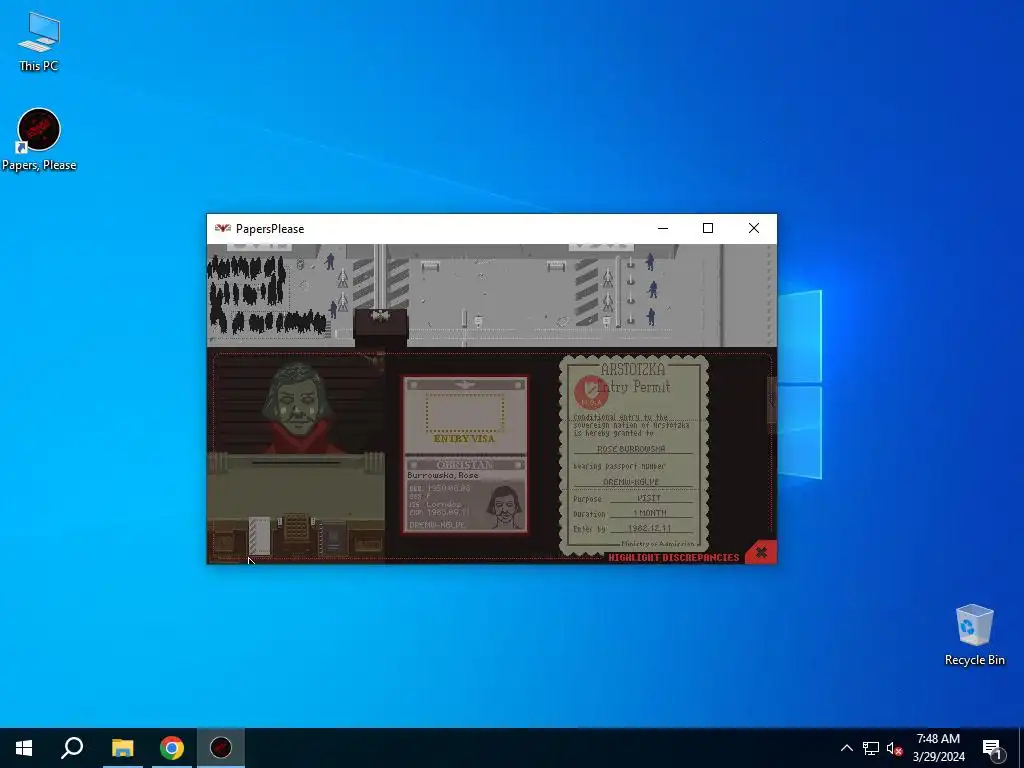Viewport: 1024px width, 768px height.
Task: Click the red seal on Entry Permit
Action: [591, 392]
